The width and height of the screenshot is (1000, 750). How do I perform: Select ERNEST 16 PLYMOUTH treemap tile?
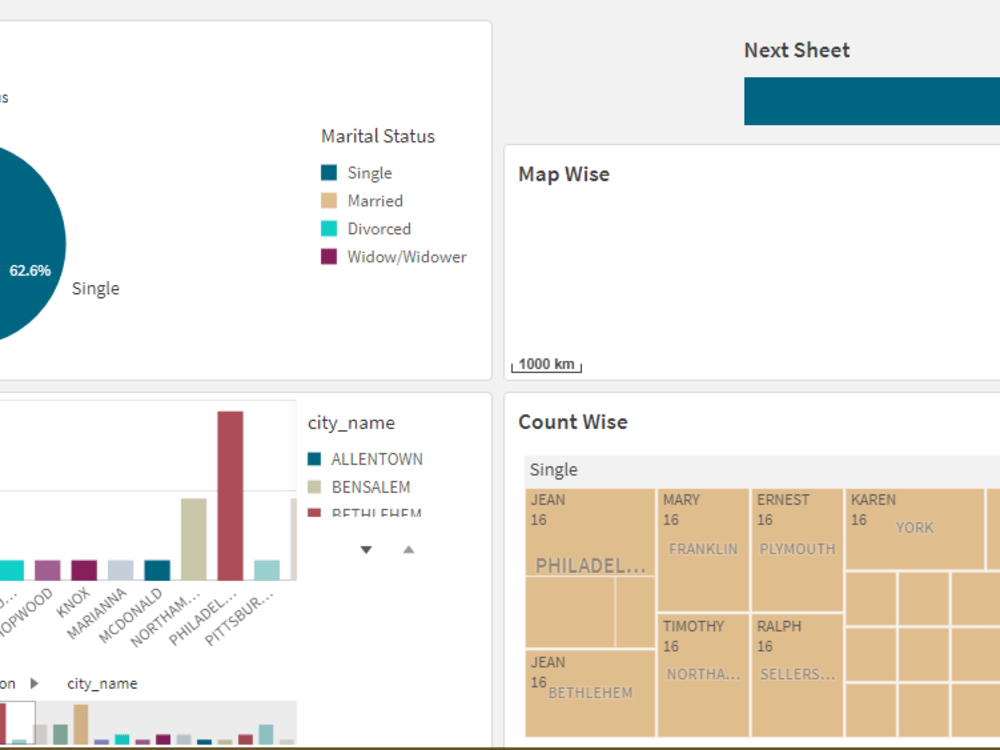coord(797,550)
